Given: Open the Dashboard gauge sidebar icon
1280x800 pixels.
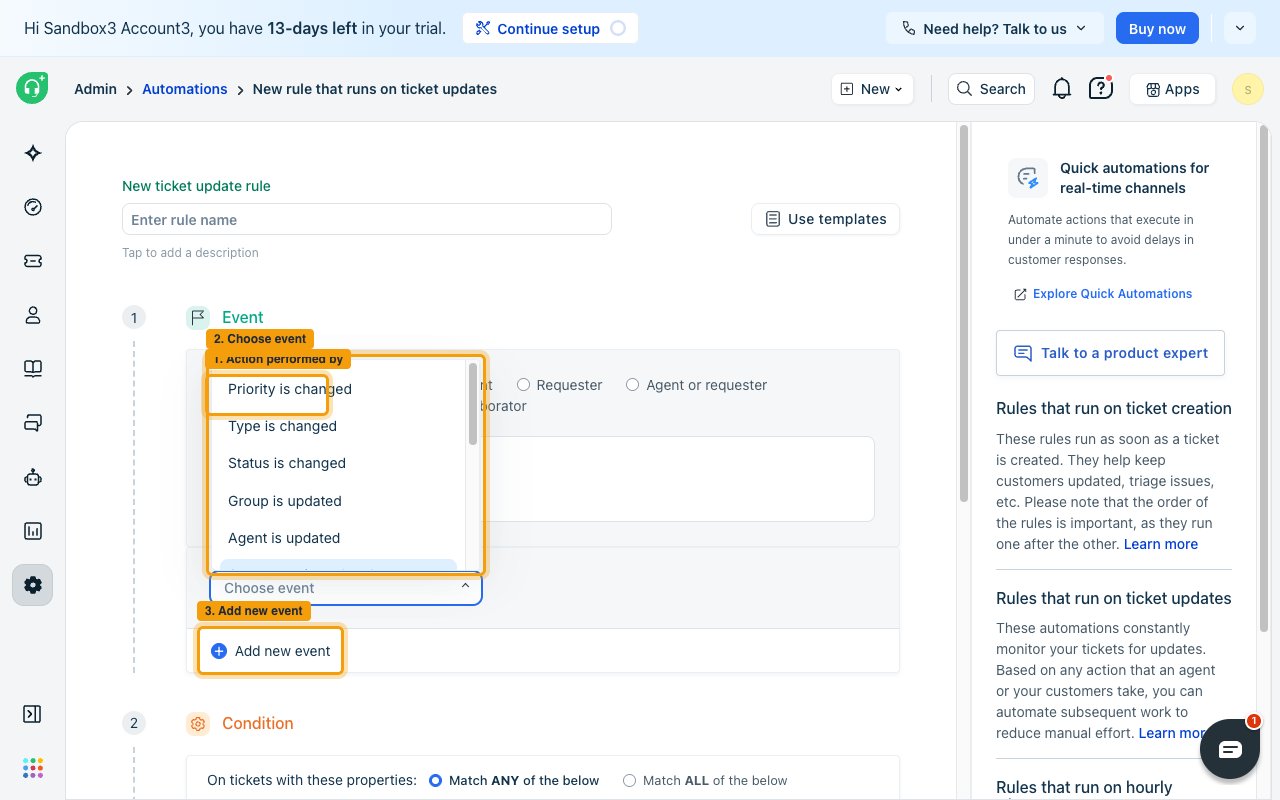Looking at the screenshot, I should [32, 207].
